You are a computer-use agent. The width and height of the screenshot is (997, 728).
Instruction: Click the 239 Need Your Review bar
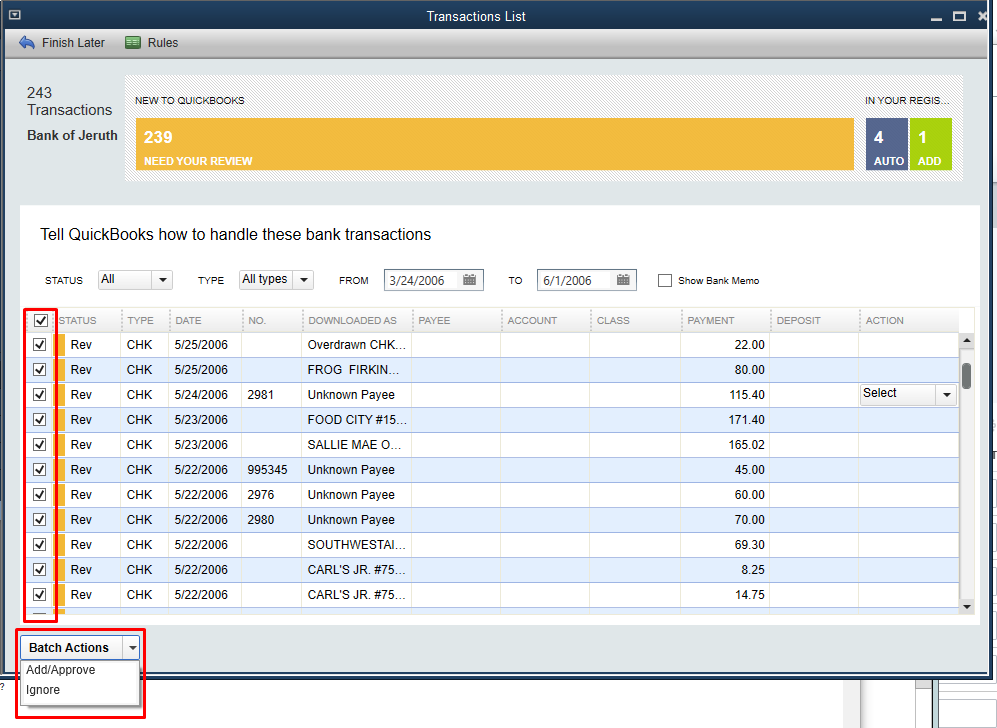[495, 144]
